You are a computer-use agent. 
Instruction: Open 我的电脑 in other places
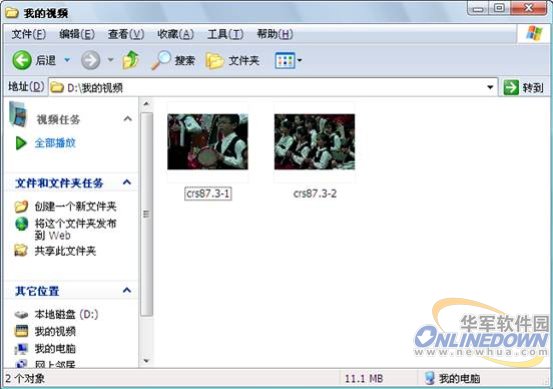pyautogui.click(x=55, y=348)
